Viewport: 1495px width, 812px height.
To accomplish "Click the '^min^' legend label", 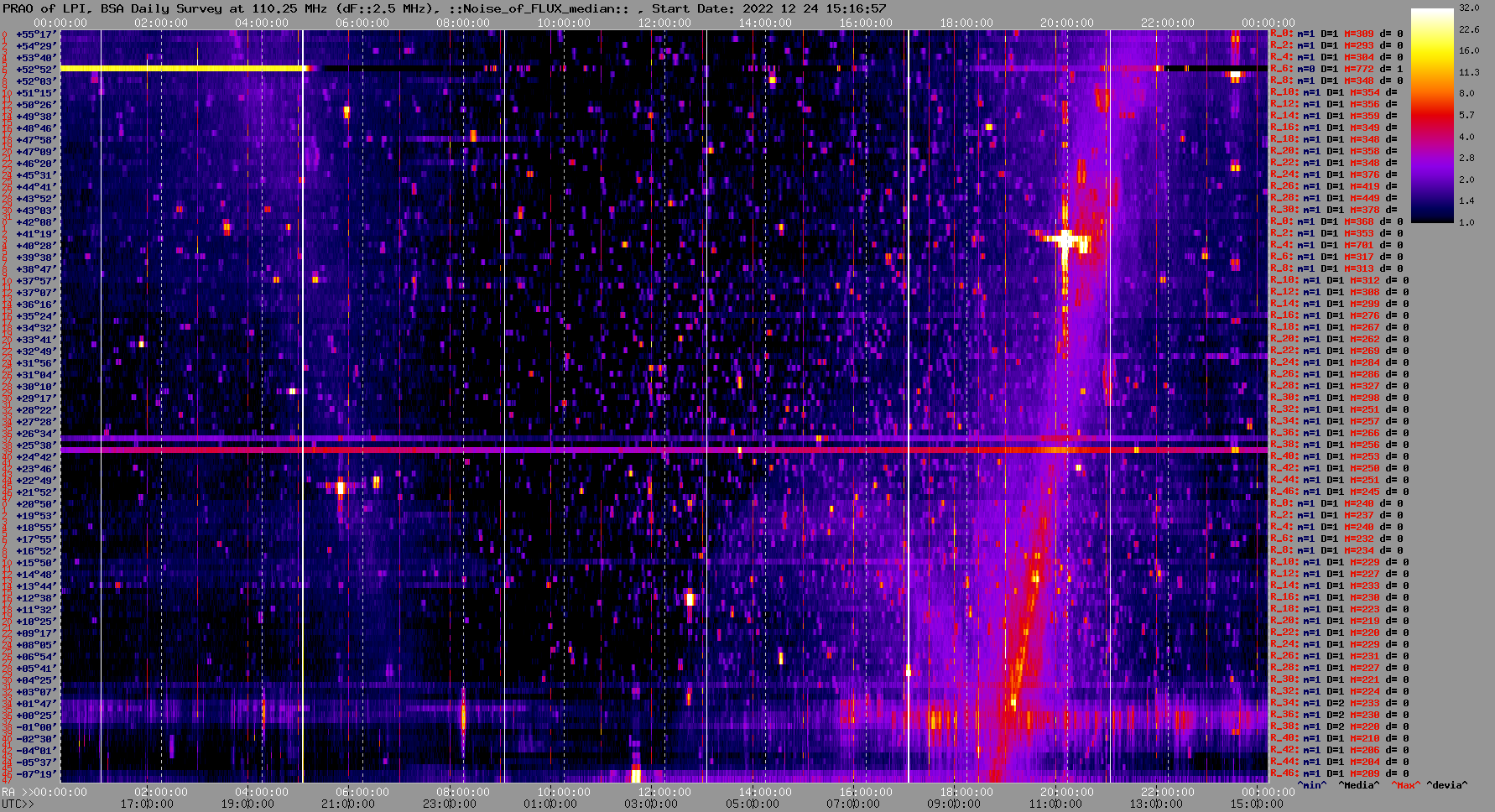I will point(1312,785).
